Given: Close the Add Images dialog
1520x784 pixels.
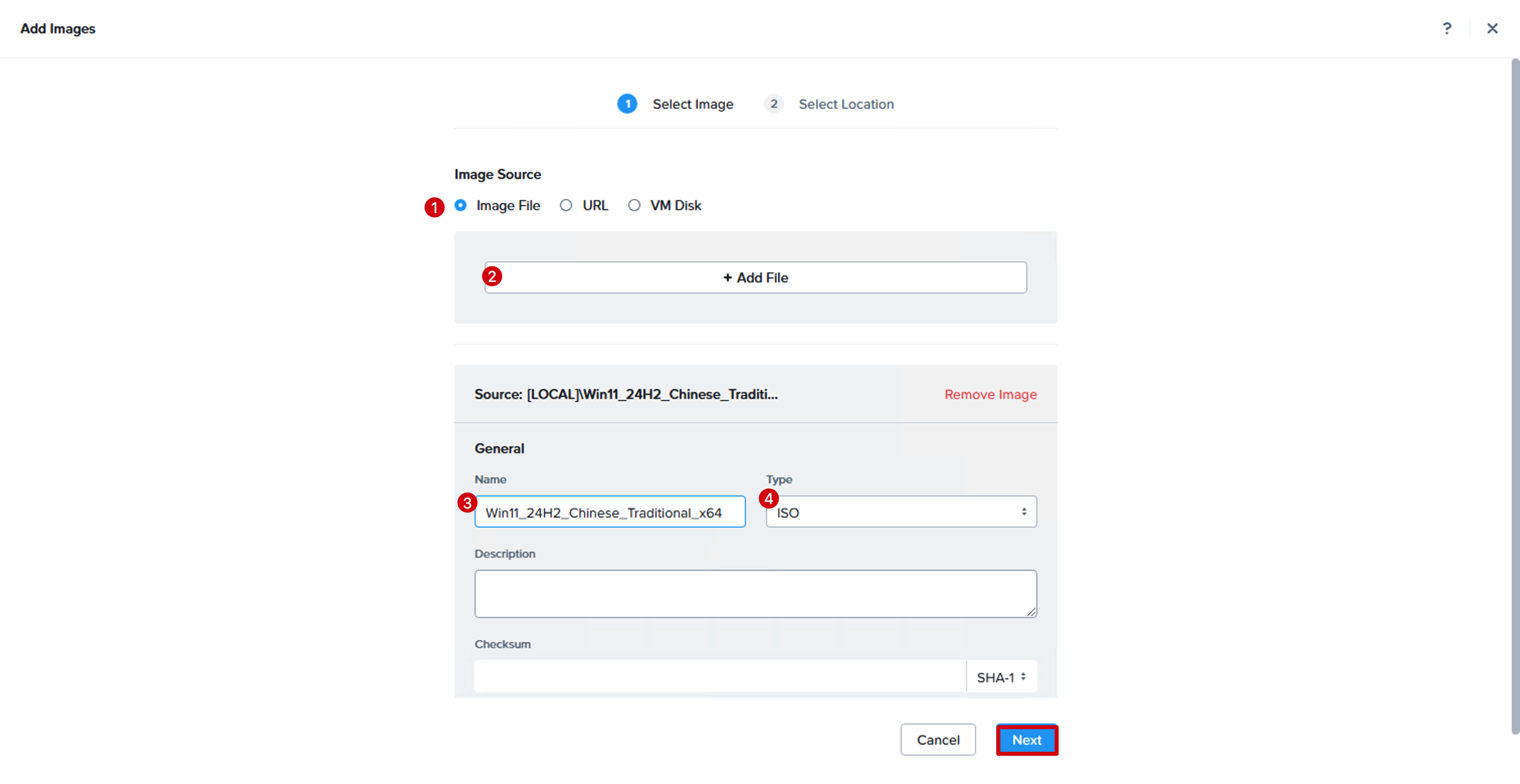Looking at the screenshot, I should point(1492,28).
